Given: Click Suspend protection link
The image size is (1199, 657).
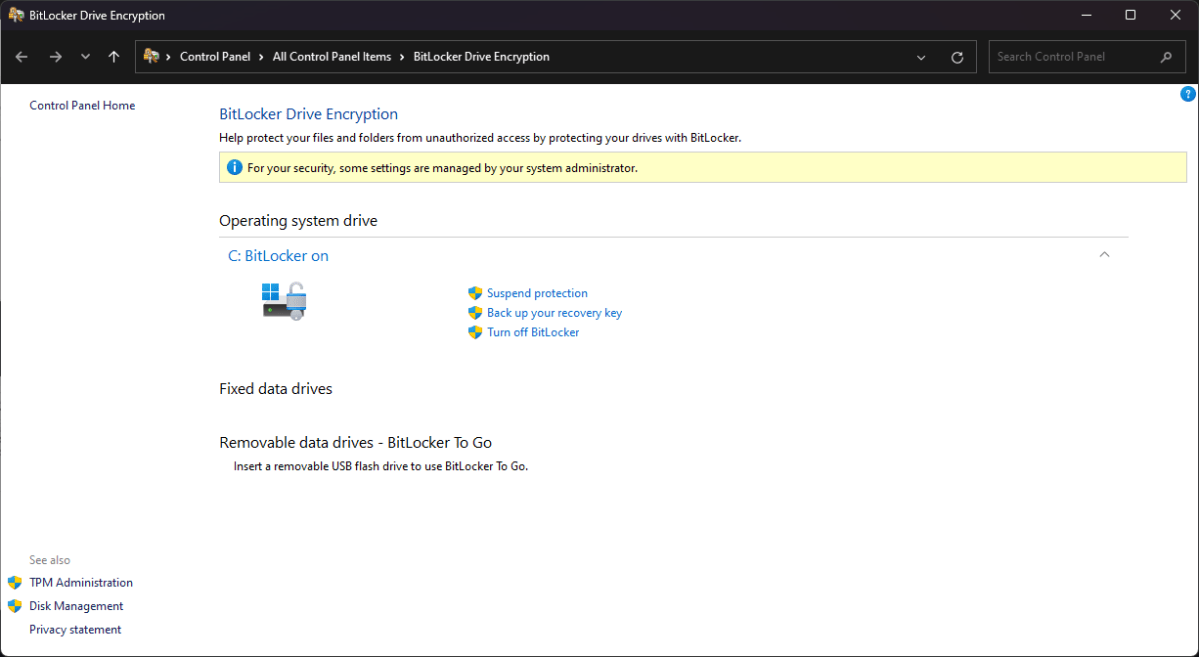Looking at the screenshot, I should coord(537,293).
